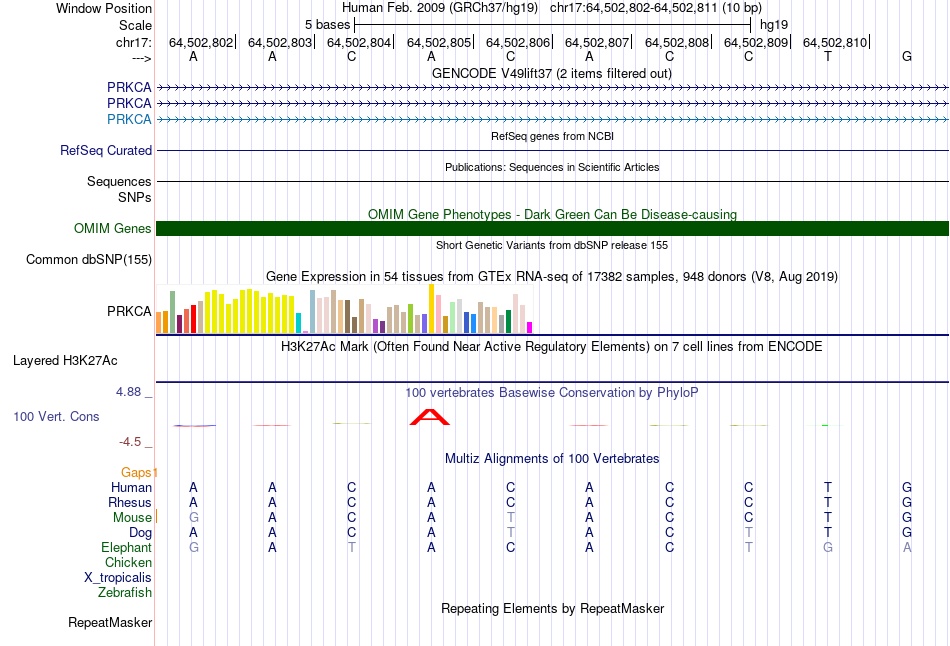Open the 100 Vert. Cons track label
This screenshot has width=950, height=646.
pos(56,416)
